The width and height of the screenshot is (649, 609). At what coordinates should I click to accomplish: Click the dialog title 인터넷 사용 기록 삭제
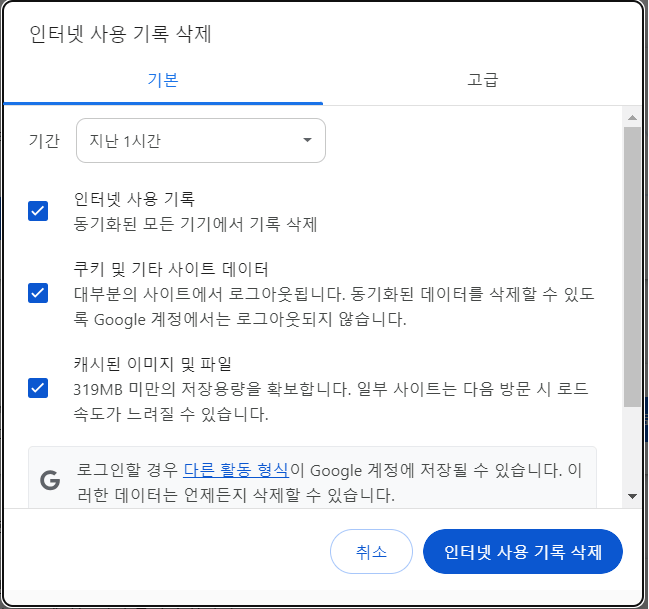pyautogui.click(x=120, y=34)
